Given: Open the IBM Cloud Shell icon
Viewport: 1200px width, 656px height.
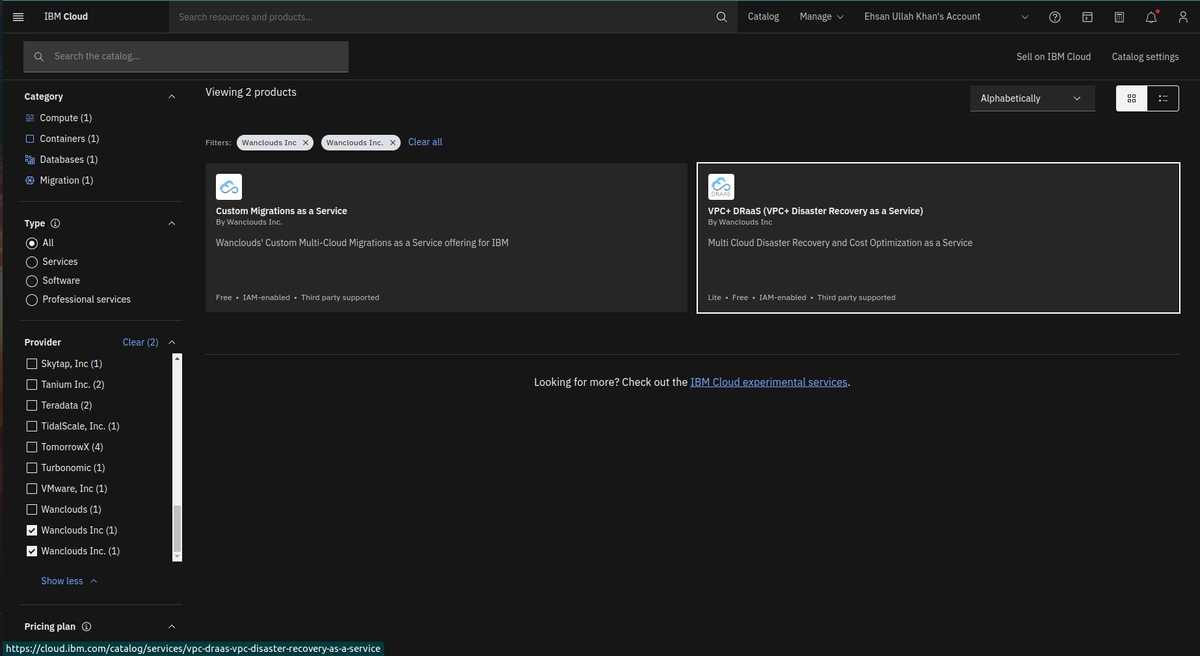Looking at the screenshot, I should [x=1087, y=17].
